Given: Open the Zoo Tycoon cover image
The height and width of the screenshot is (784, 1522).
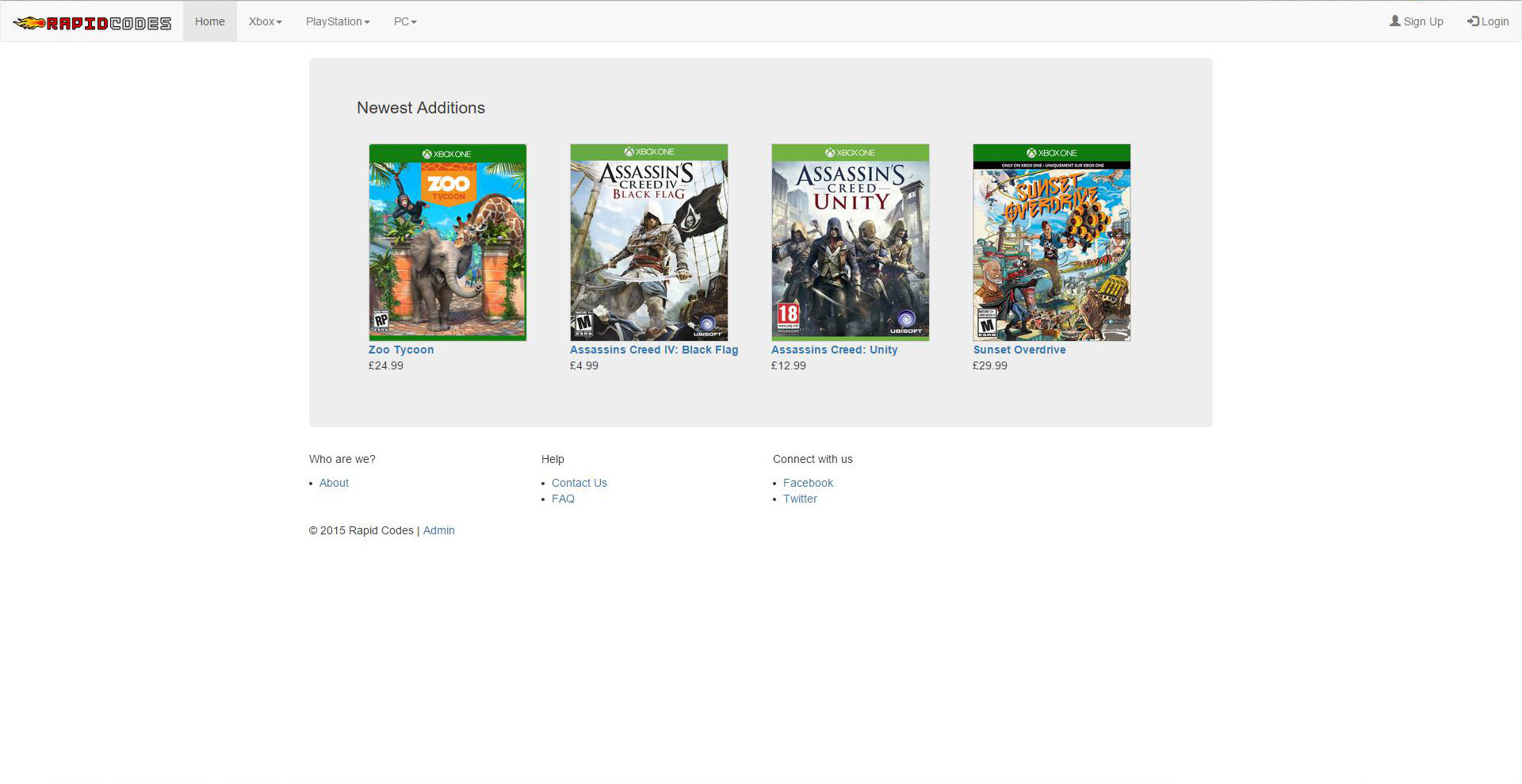Looking at the screenshot, I should click(x=448, y=243).
